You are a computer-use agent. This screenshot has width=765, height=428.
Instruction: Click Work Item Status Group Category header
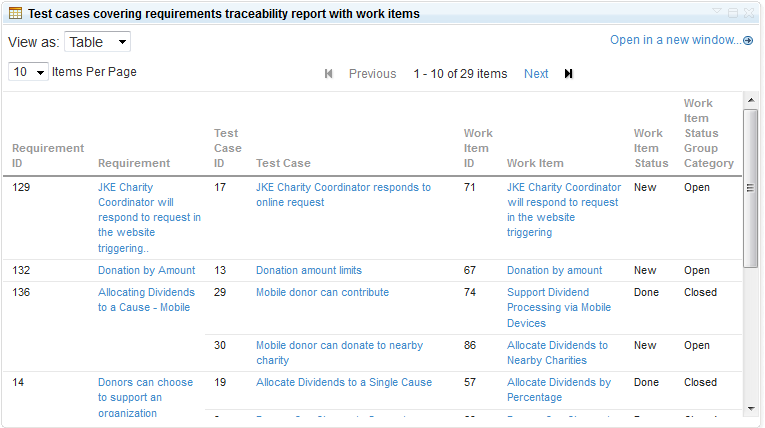pos(708,133)
